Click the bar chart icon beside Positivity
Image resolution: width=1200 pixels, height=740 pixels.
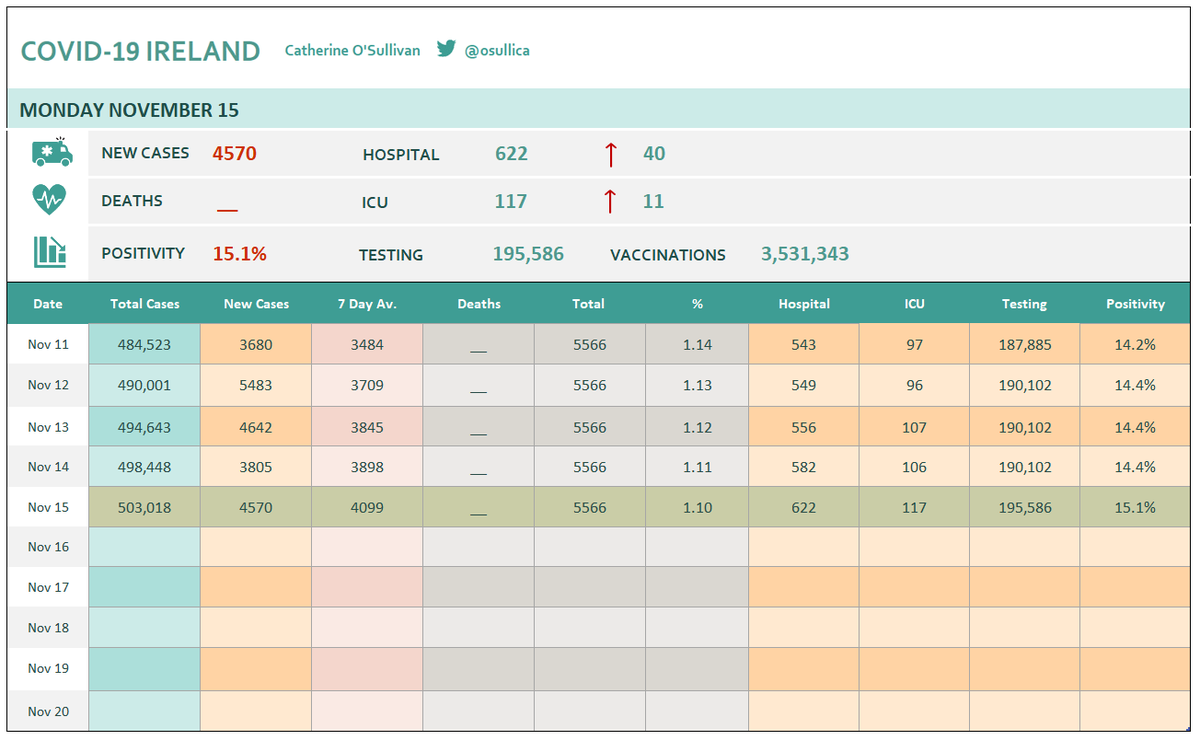(x=50, y=251)
